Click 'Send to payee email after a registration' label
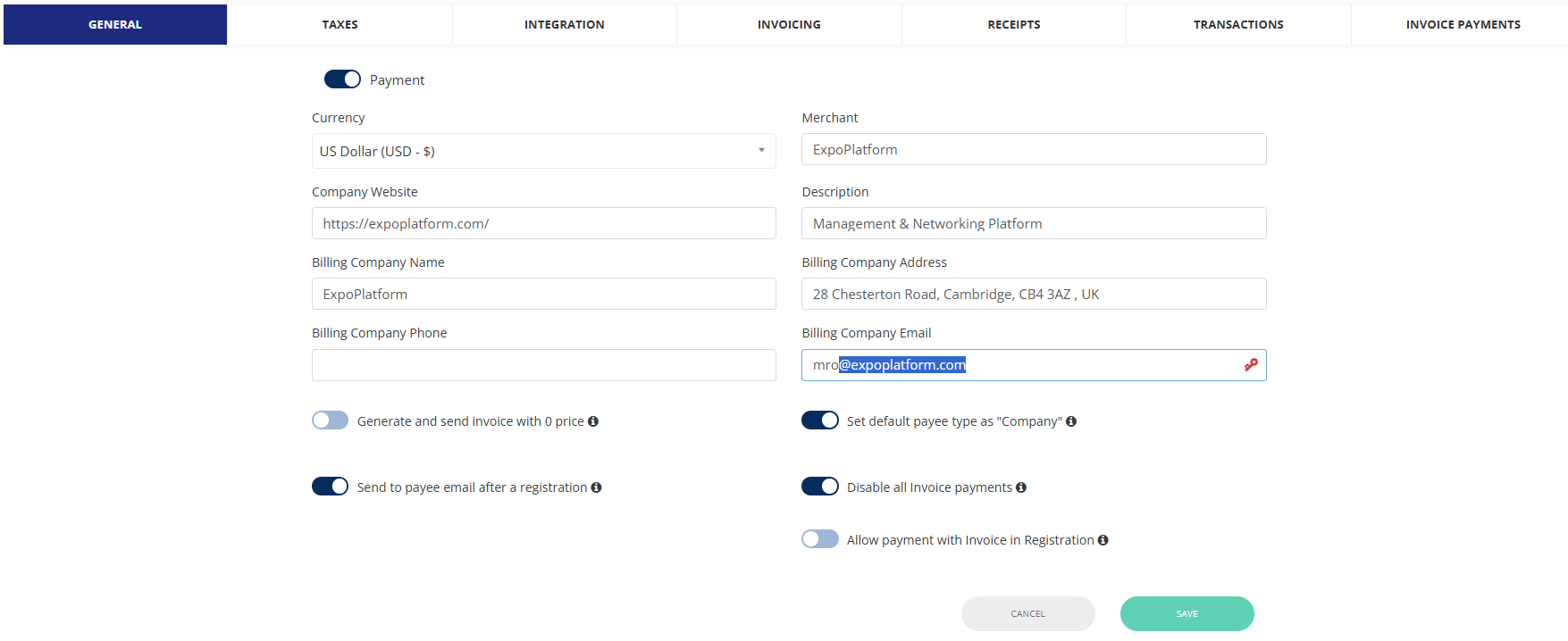The width and height of the screenshot is (1568, 641). [x=472, y=487]
